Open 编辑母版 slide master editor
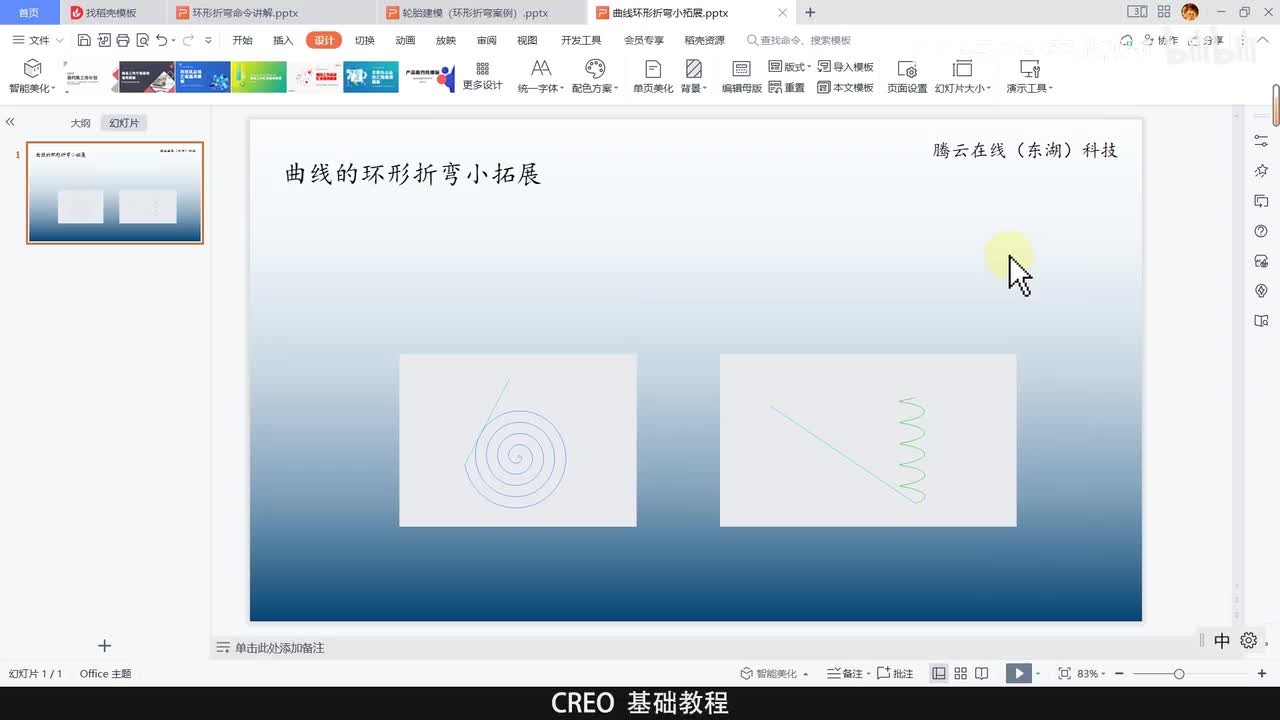1280x720 pixels. click(x=742, y=76)
